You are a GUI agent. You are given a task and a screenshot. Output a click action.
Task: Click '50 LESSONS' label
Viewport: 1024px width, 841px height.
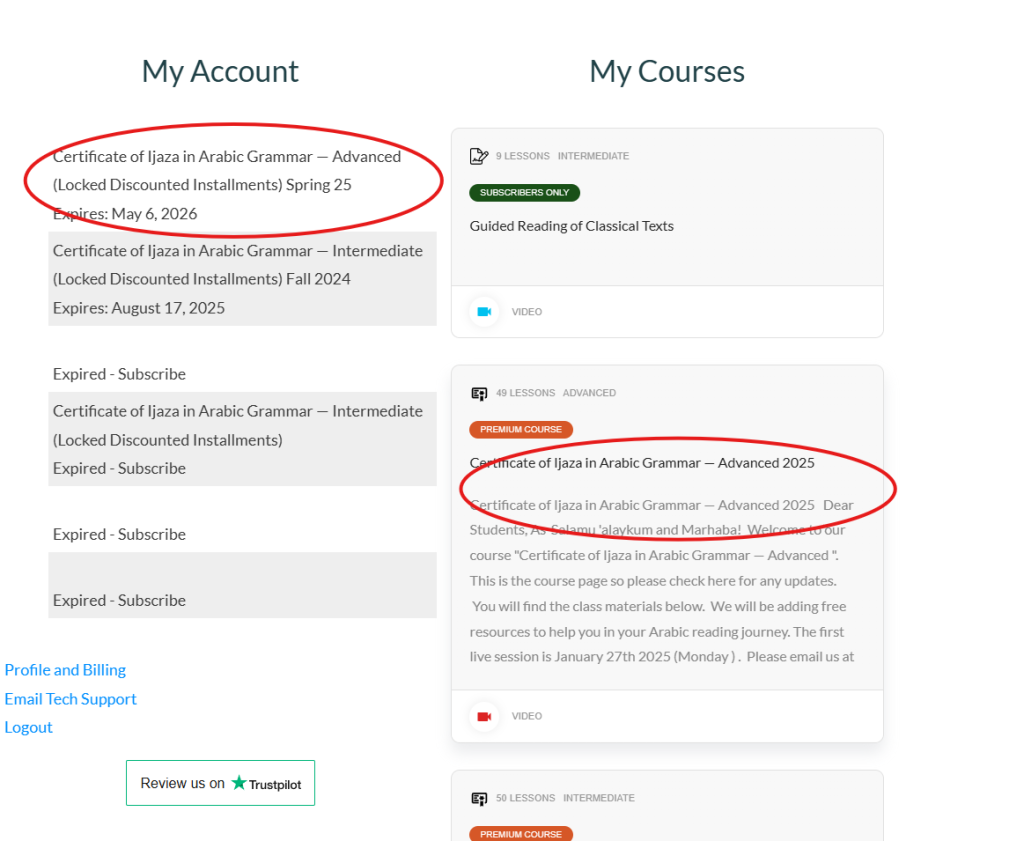click(525, 799)
